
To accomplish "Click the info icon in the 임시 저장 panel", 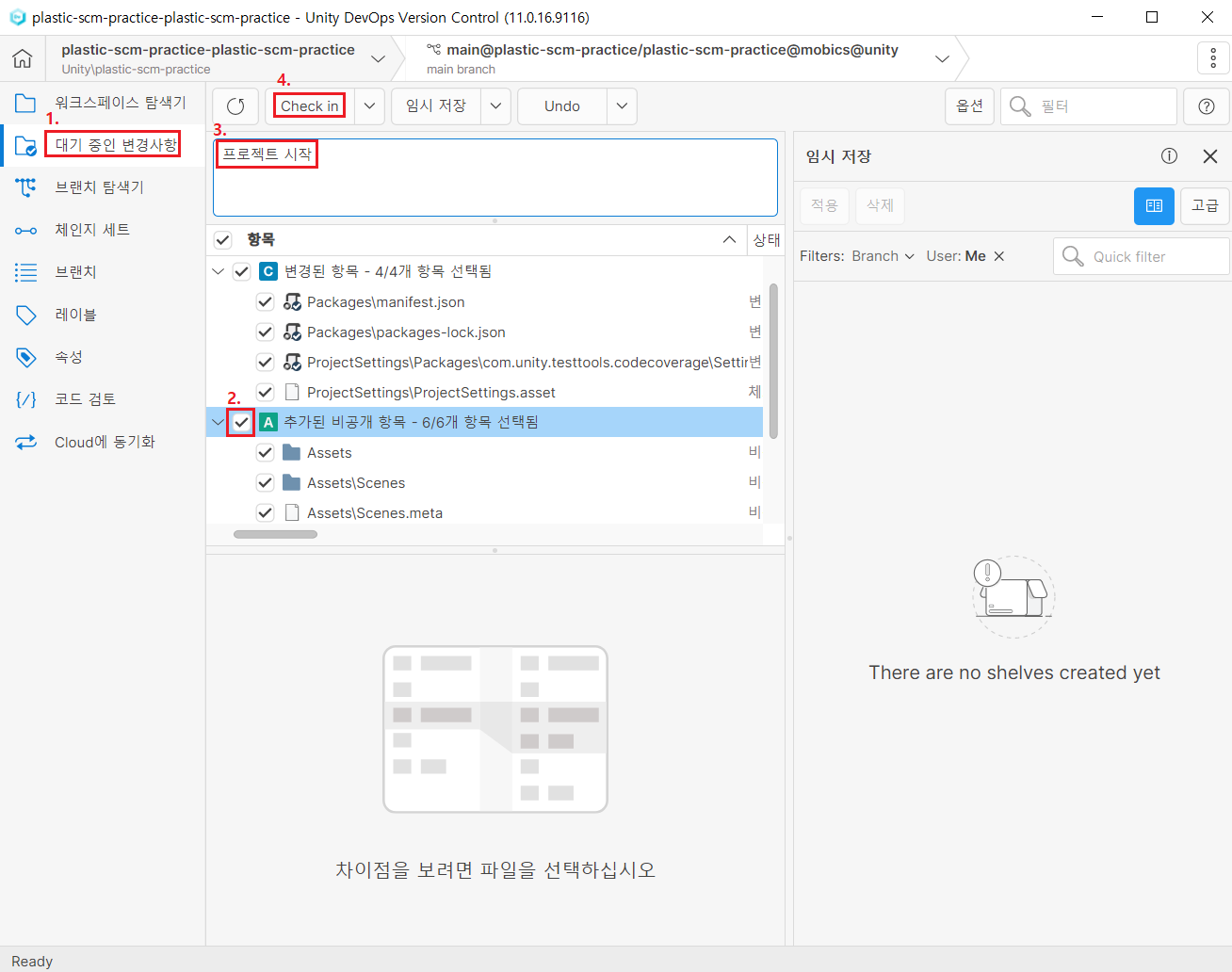I will [x=1169, y=156].
